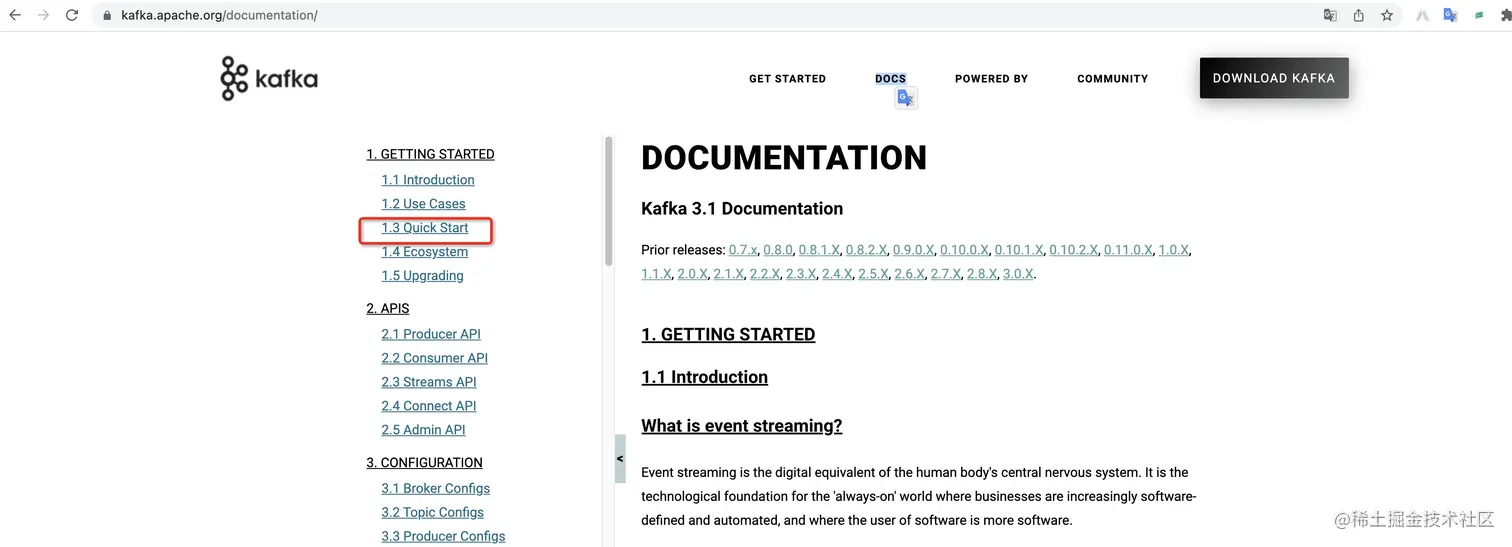Open the 0.8.0 prior release link
Viewport: 1512px width, 547px height.
click(x=777, y=250)
